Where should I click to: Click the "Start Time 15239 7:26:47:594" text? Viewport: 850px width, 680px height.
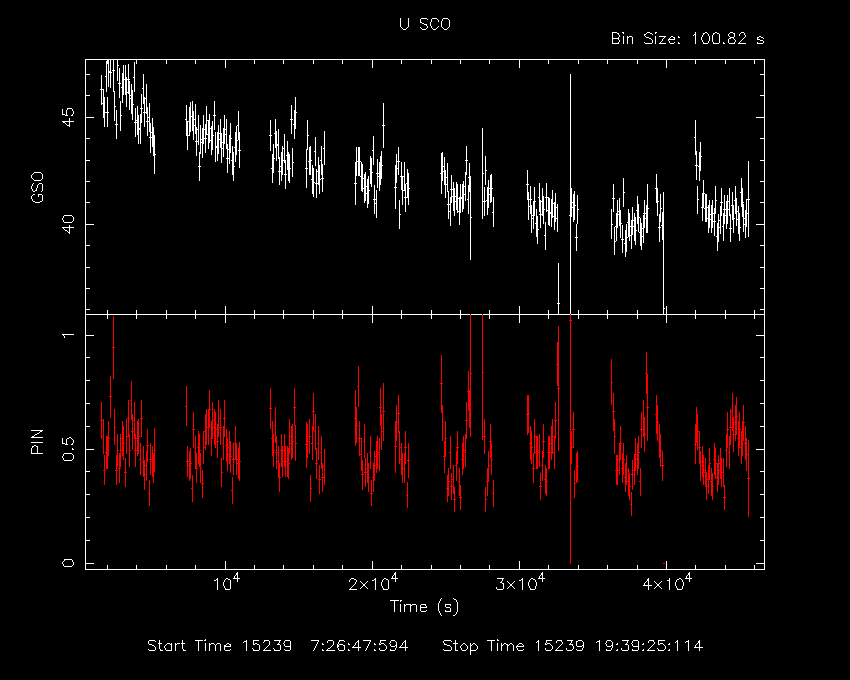[278, 646]
